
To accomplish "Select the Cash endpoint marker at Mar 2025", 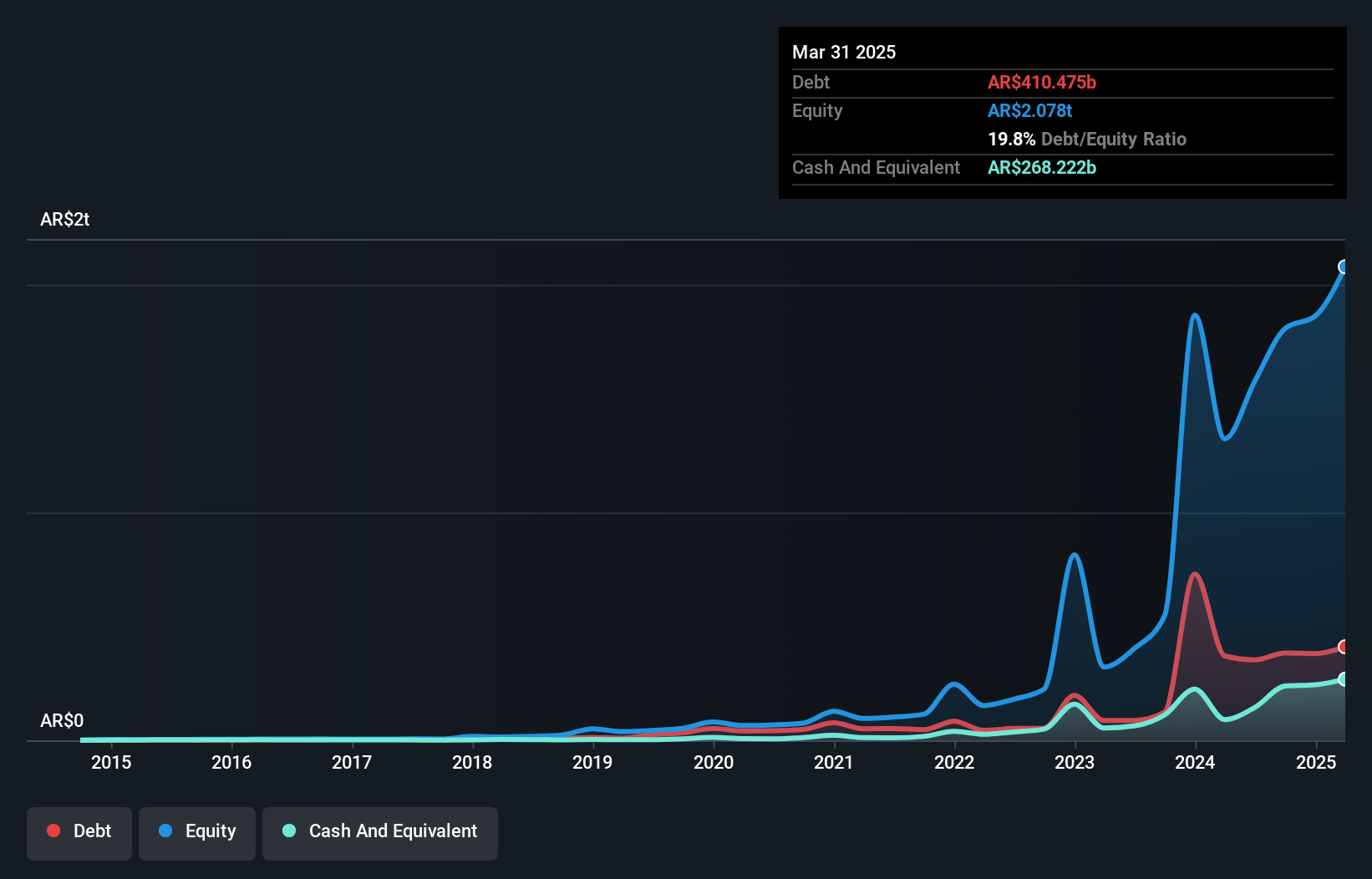I will pyautogui.click(x=1344, y=679).
